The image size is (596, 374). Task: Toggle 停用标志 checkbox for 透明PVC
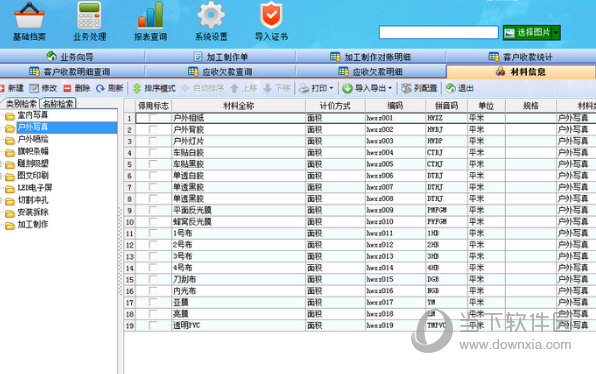[x=153, y=325]
